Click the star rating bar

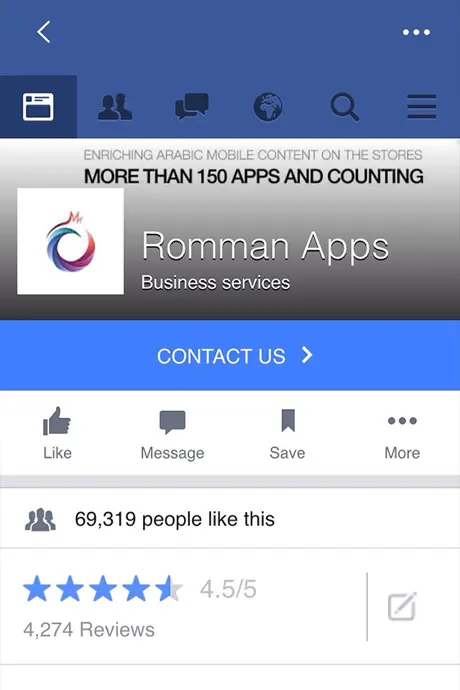click(103, 589)
